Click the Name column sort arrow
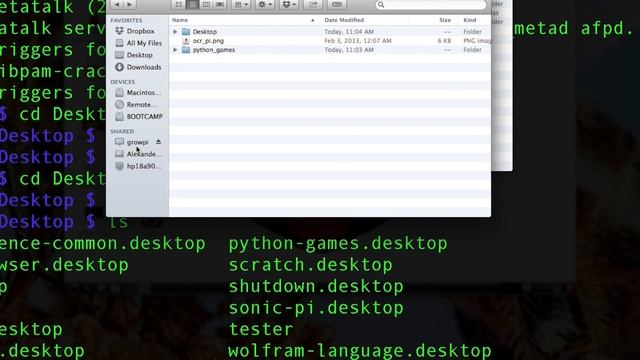640x360 pixels. 313,20
